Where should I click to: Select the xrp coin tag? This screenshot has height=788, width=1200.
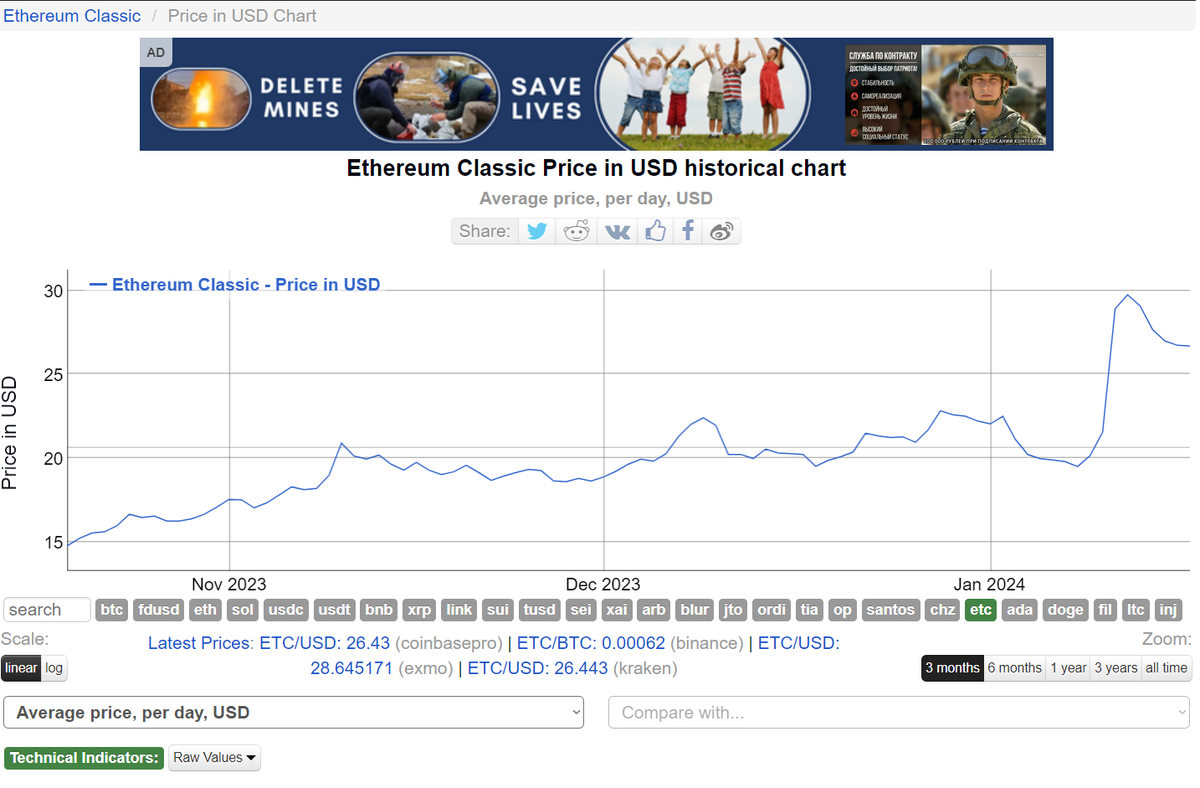tap(420, 610)
